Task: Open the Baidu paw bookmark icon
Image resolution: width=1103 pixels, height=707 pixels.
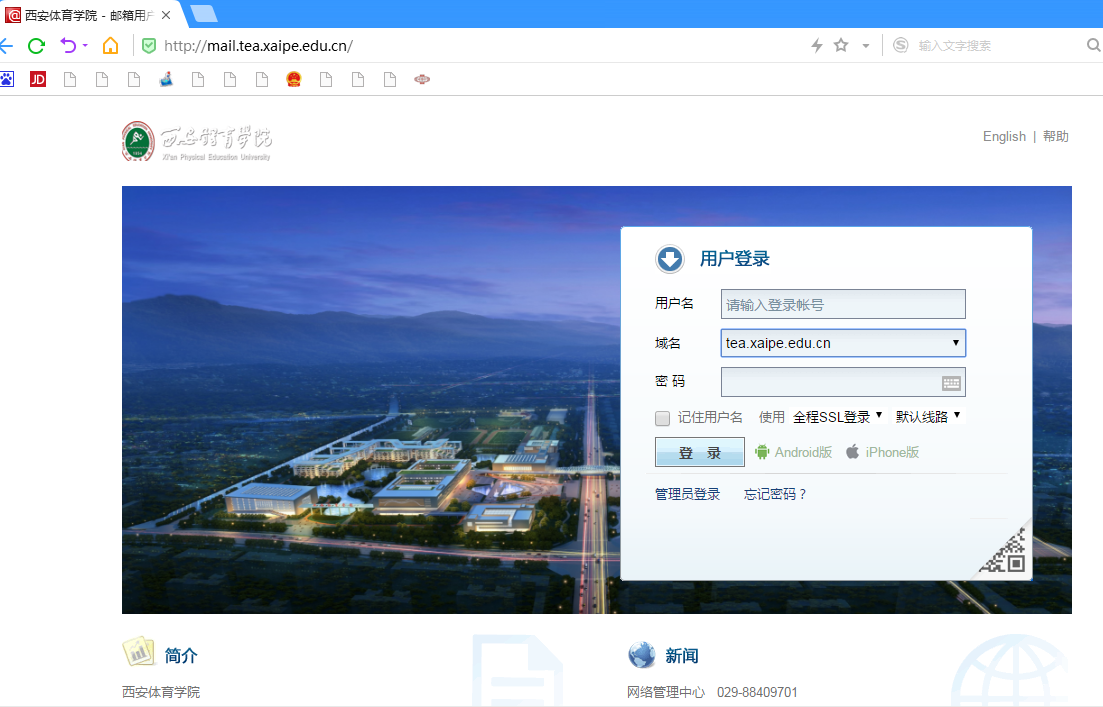Action: click(x=7, y=79)
